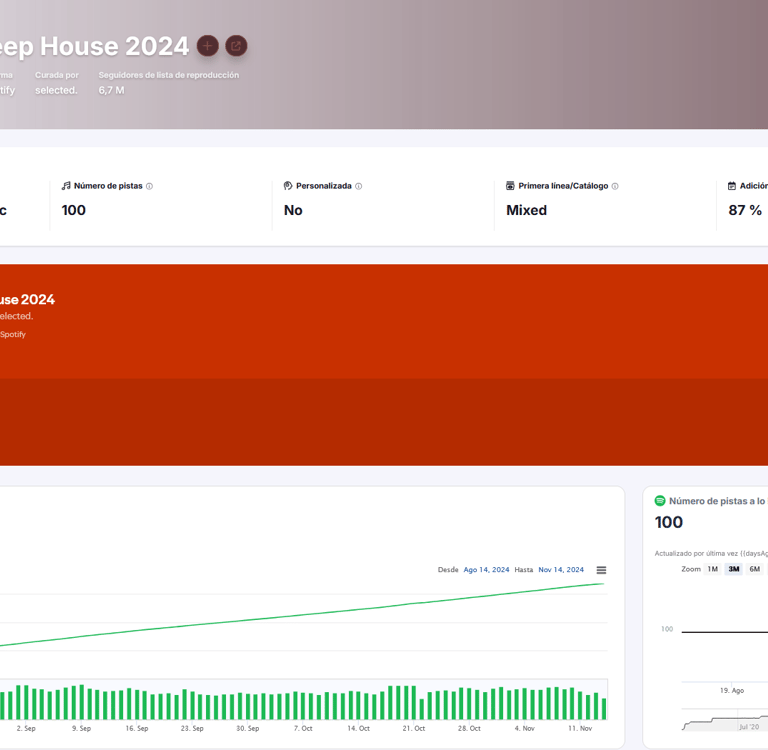This screenshot has height=750, width=768.
Task: Click the '28. Oct' axis label
Action: 469,728
